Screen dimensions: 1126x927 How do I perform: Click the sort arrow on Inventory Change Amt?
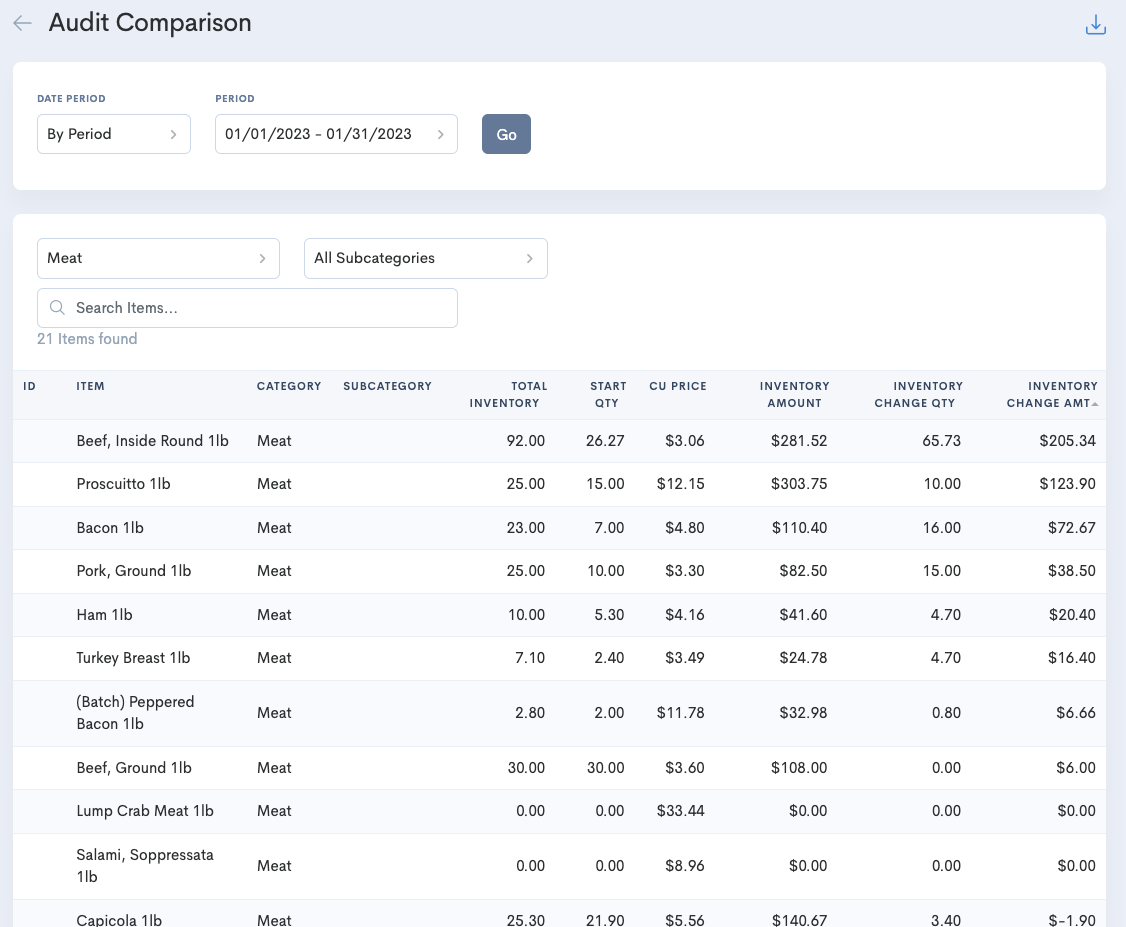[1095, 402]
